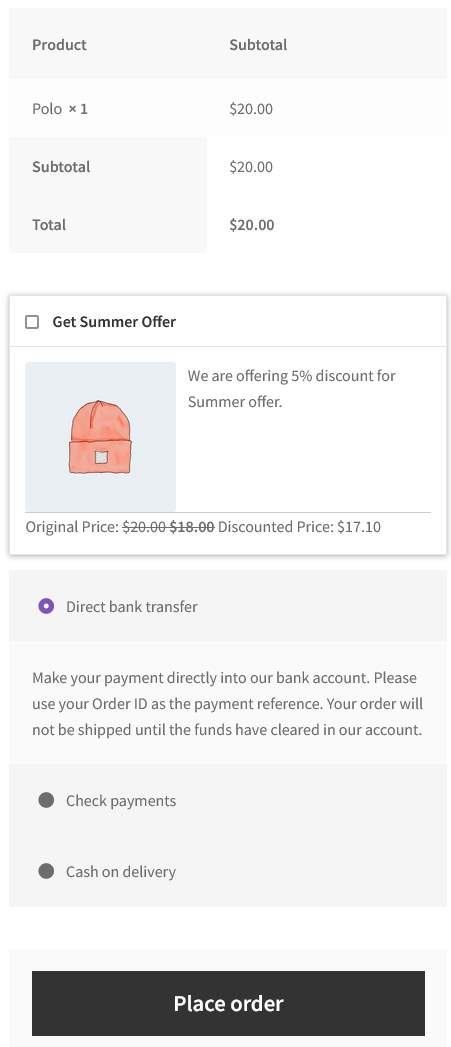
Task: Open the orange beanie product image
Action: click(x=100, y=437)
